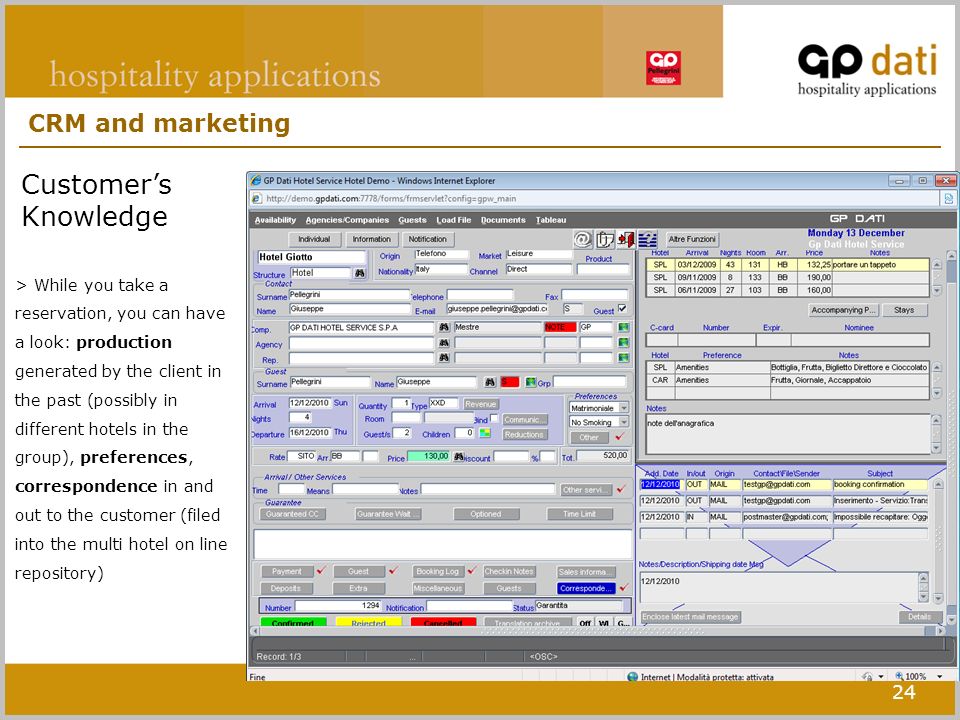
Task: Click Internet Explorer page icon in address bar
Action: [257, 198]
